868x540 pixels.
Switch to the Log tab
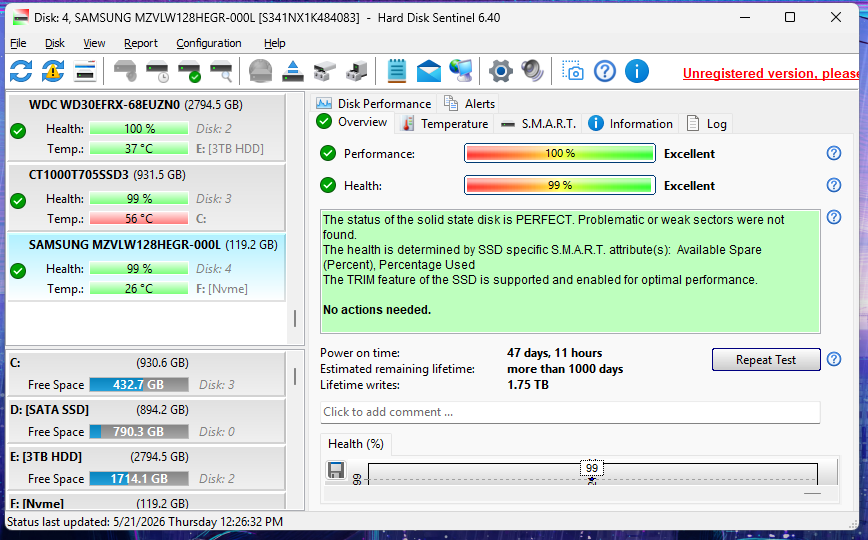click(x=707, y=124)
